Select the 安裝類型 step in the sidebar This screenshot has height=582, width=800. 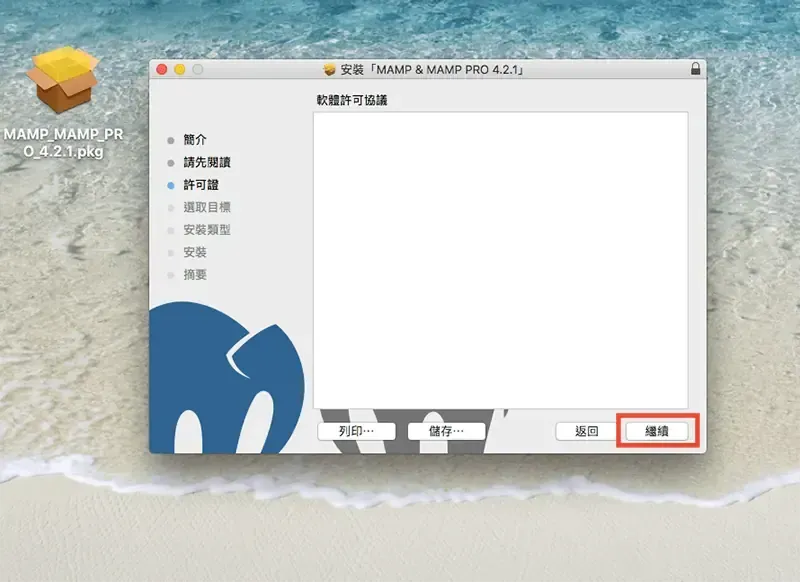pyautogui.click(x=207, y=230)
